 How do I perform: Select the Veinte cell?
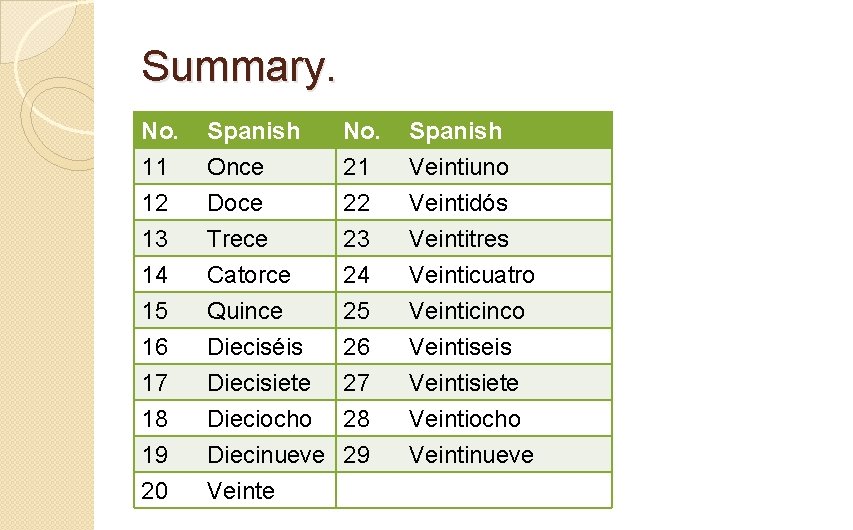241,491
